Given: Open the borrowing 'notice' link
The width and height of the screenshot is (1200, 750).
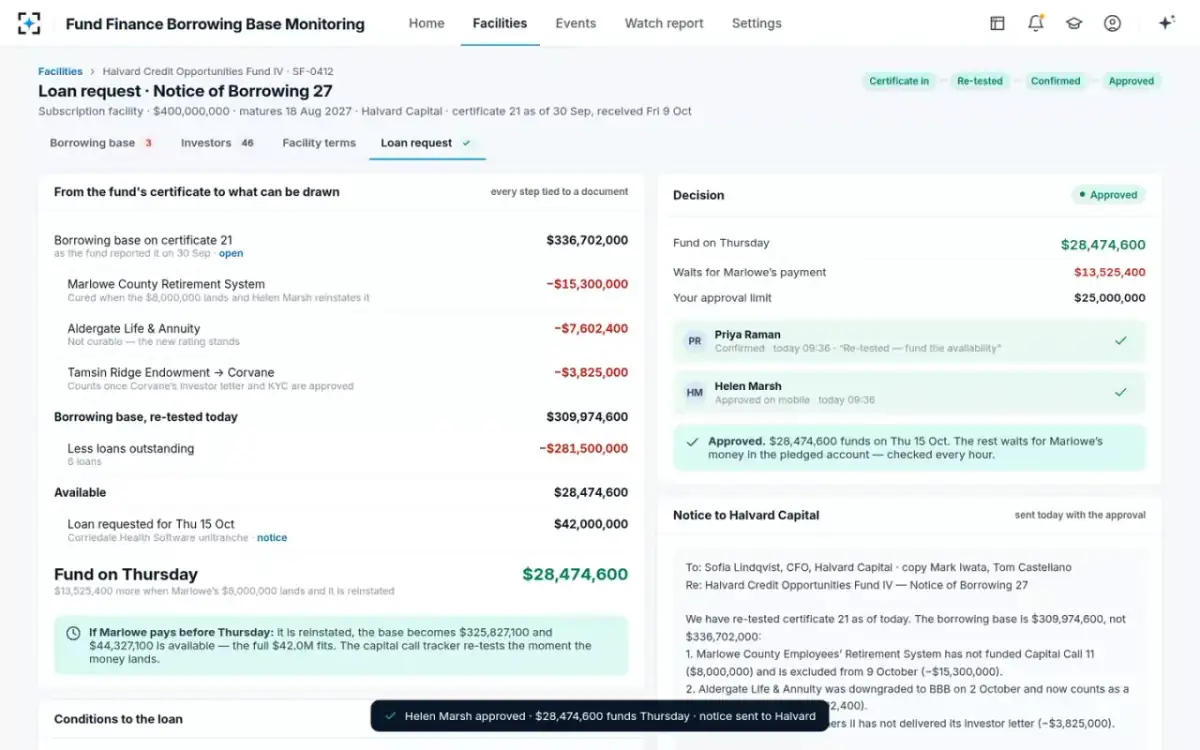Looking at the screenshot, I should pos(272,538).
